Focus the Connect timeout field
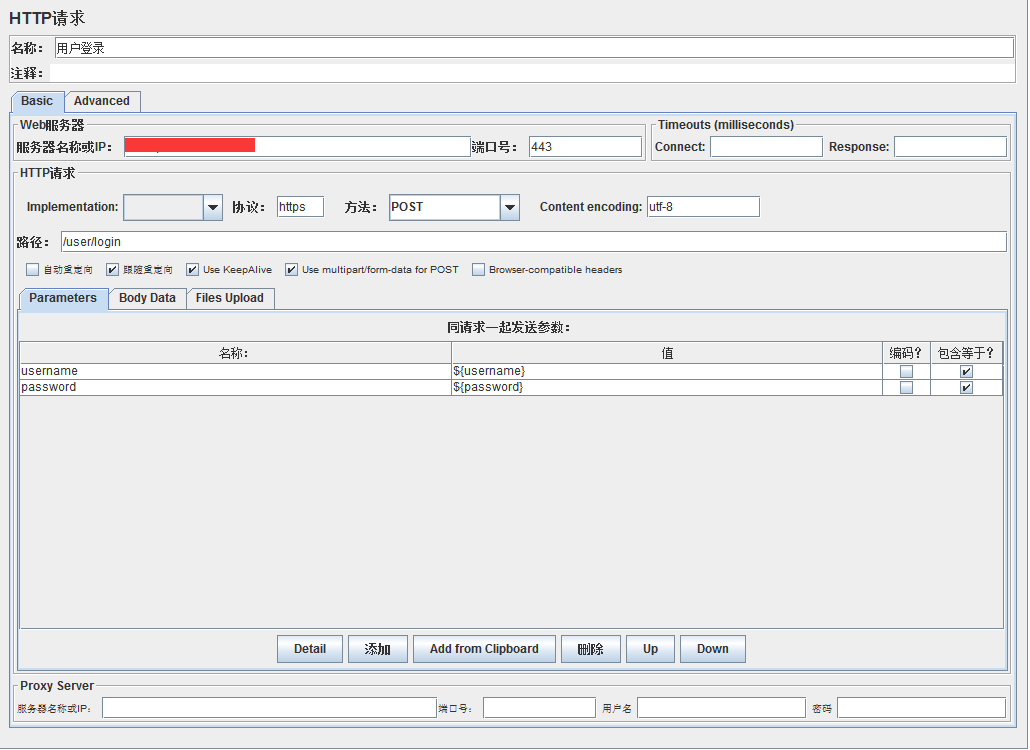 766,146
